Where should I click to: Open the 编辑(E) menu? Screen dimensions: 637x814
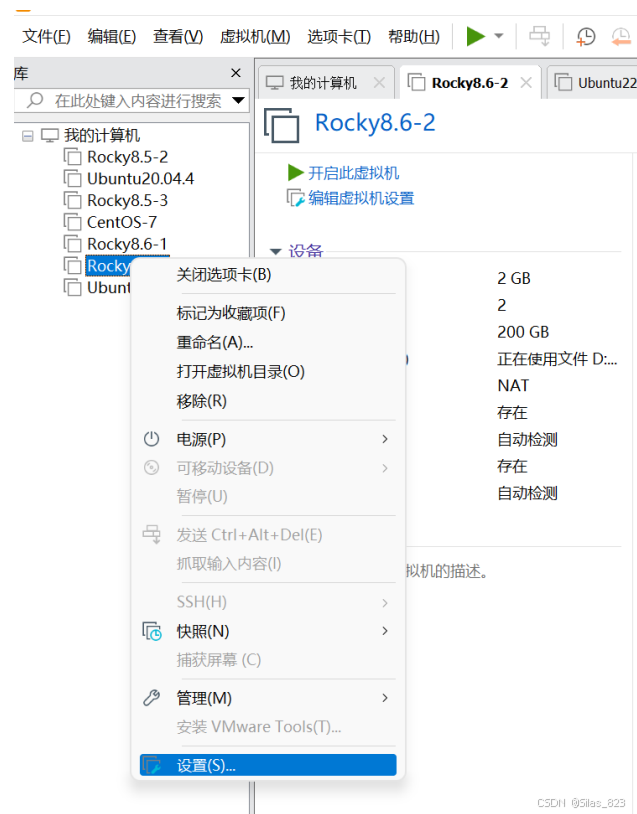[x=112, y=37]
